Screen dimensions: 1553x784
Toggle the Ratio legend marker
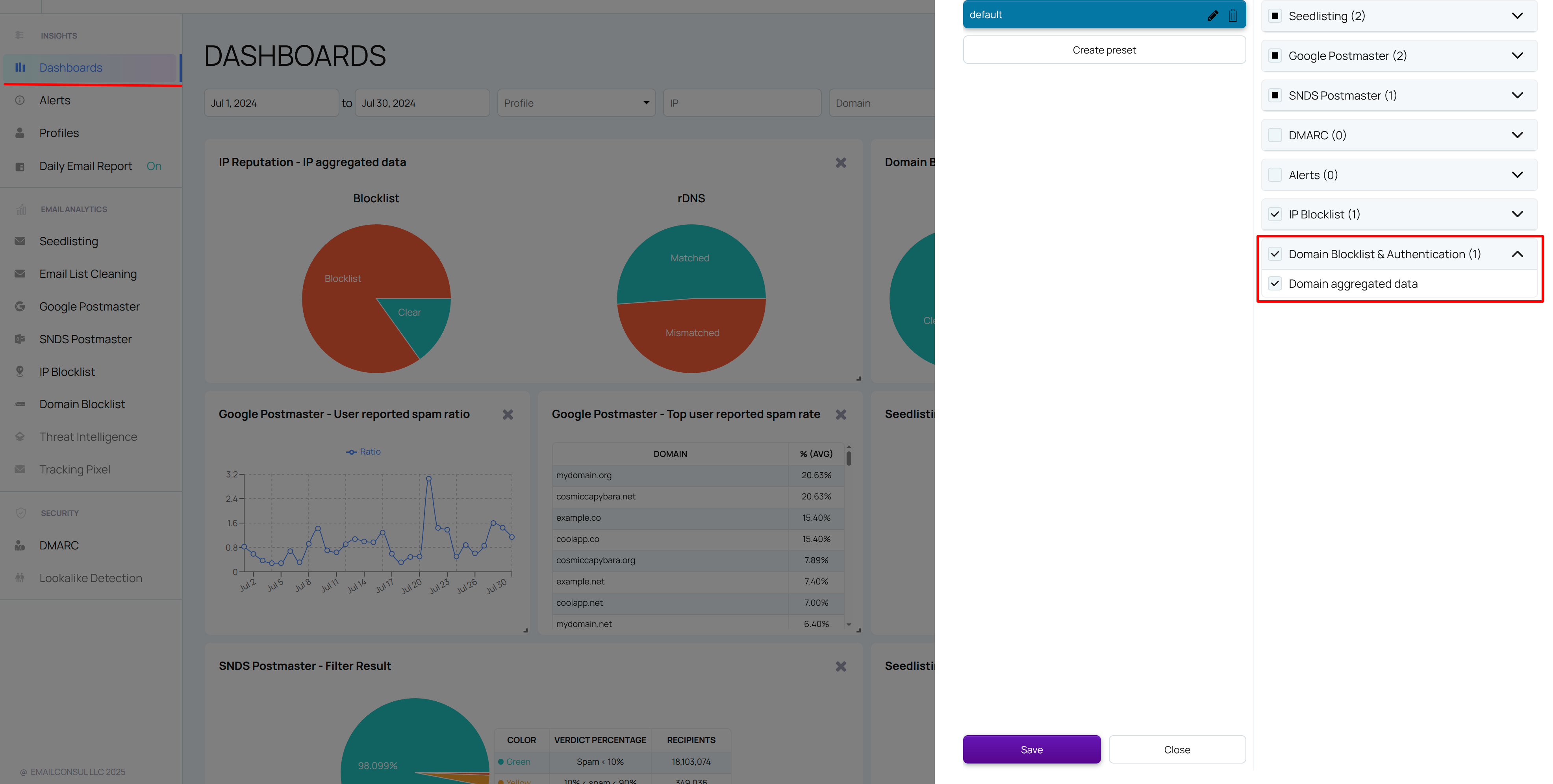(x=352, y=452)
